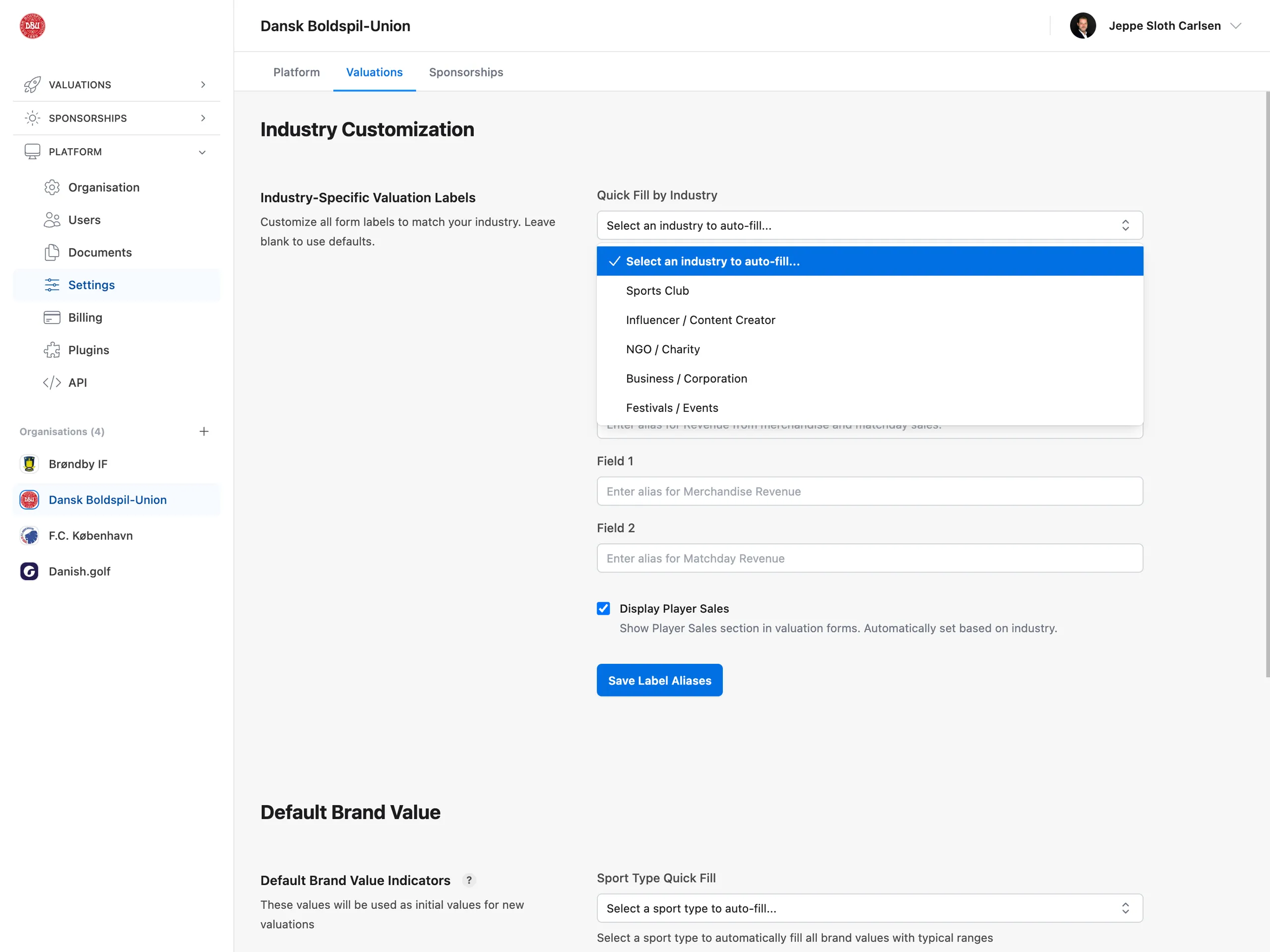Click the Danish.golf logo icon
1270x952 pixels.
click(29, 571)
